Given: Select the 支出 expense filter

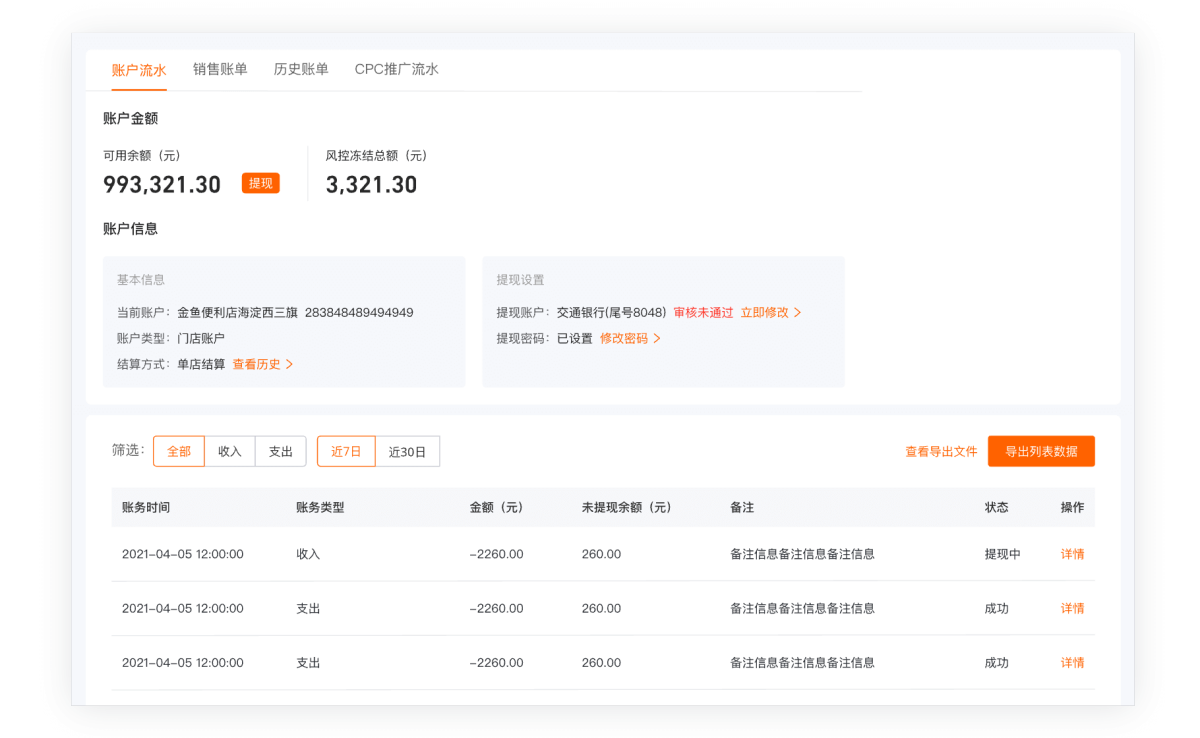Looking at the screenshot, I should coord(281,451).
